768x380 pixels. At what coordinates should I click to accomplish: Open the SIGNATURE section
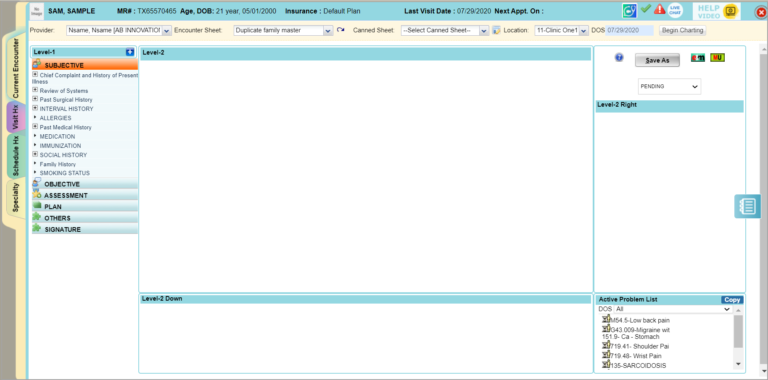point(85,229)
